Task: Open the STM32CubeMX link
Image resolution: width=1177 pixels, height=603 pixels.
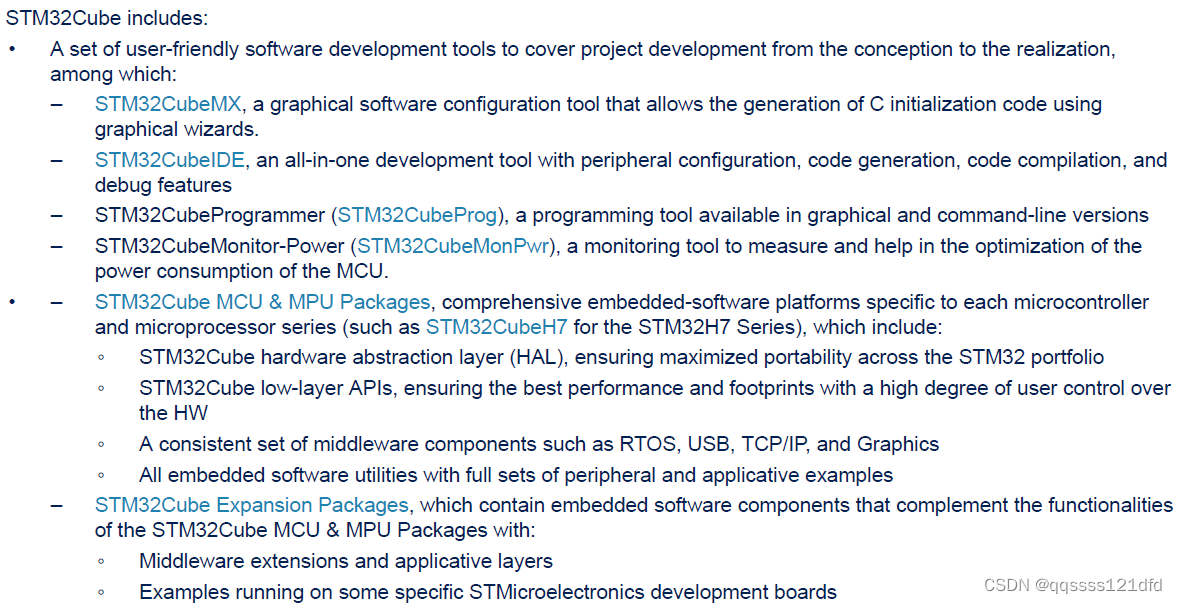Action: tap(168, 104)
